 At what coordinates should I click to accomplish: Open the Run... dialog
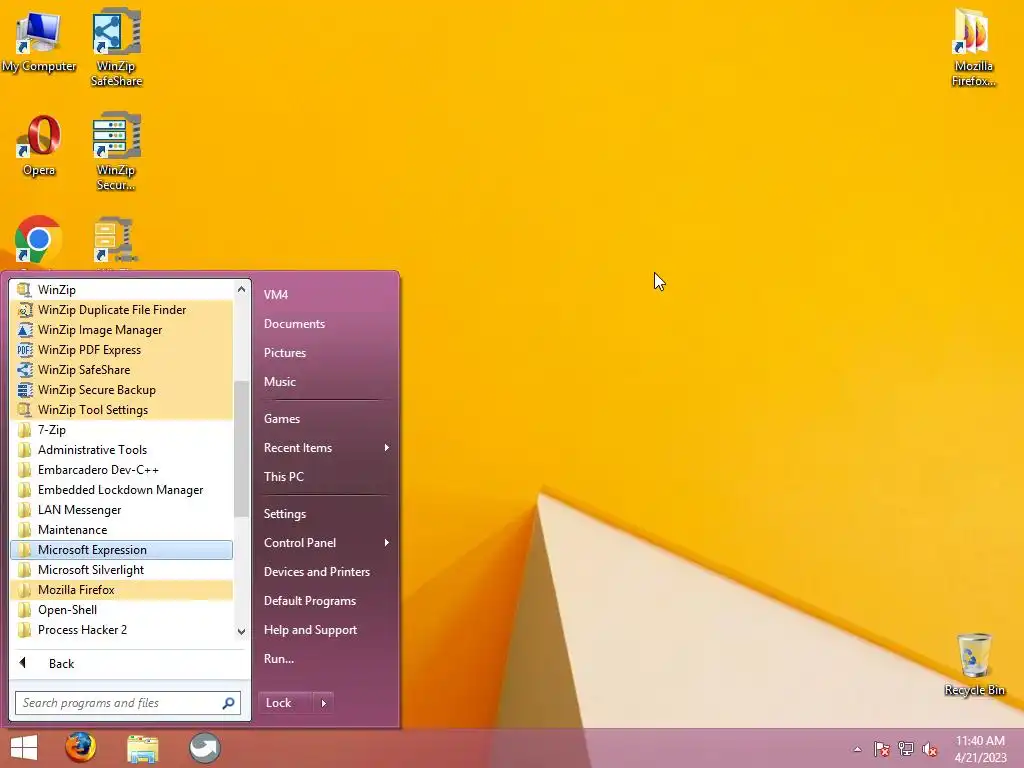coord(326,659)
